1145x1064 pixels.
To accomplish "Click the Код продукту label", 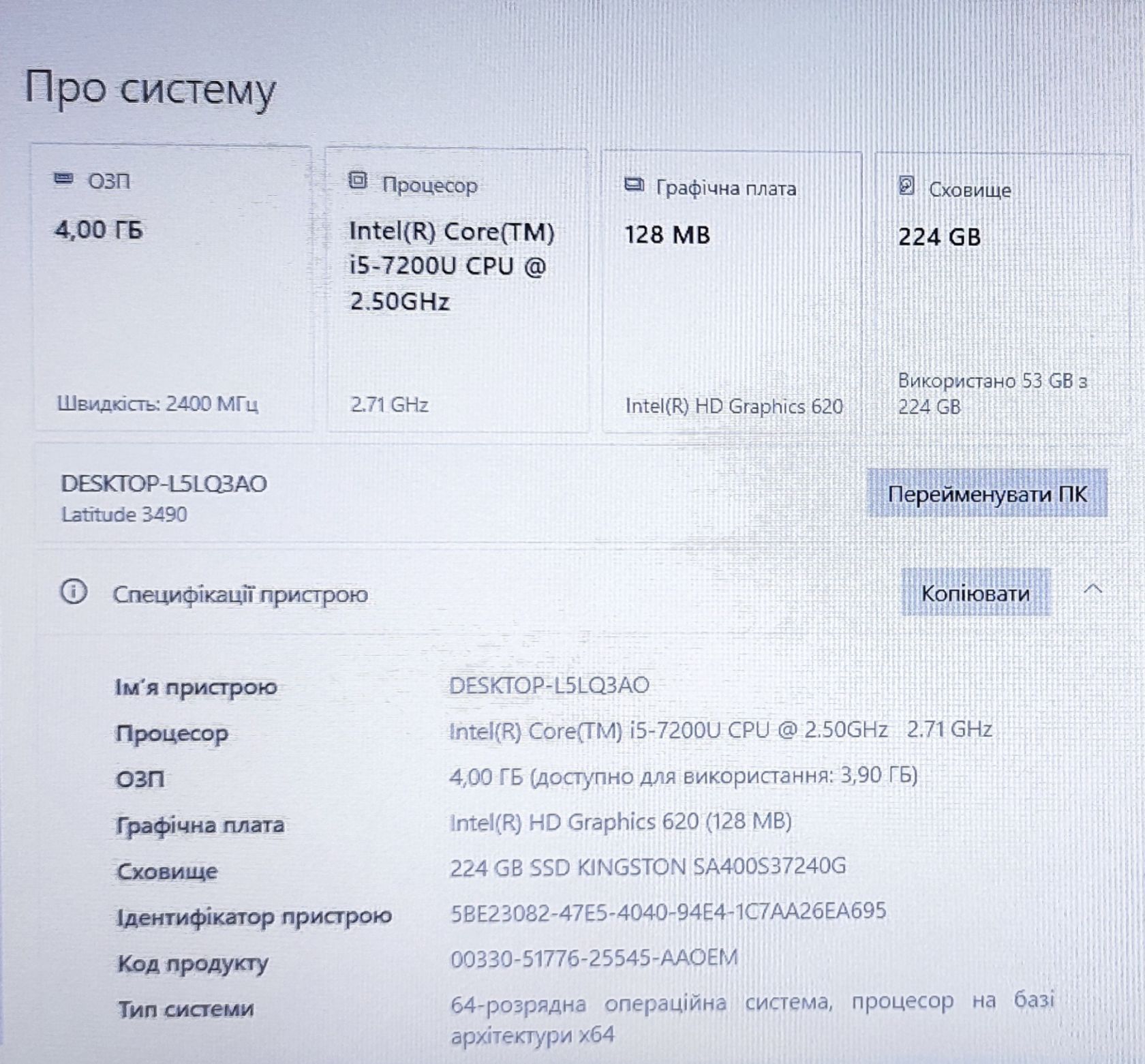I will pyautogui.click(x=193, y=963).
